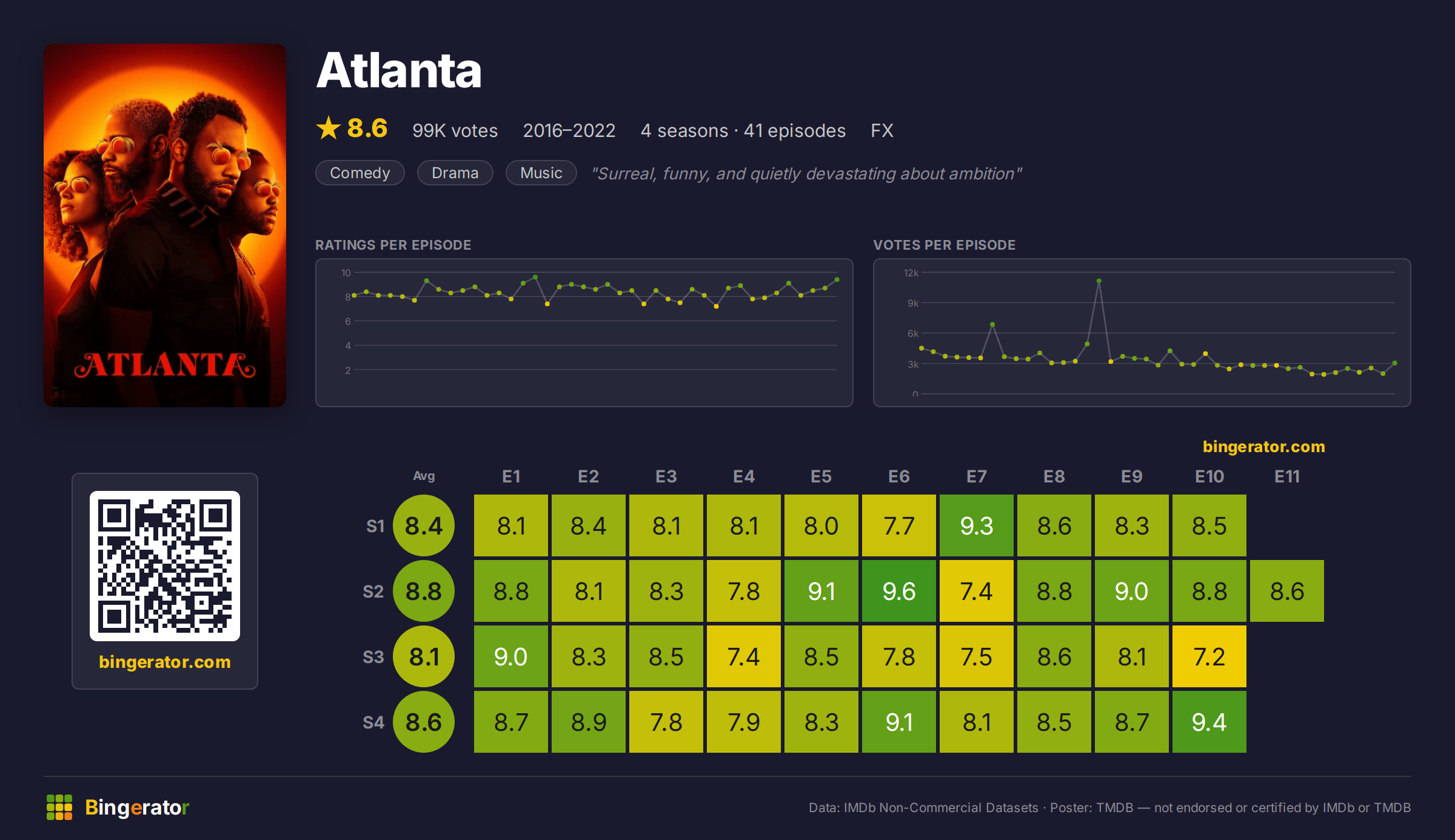1455x840 pixels.
Task: Click the E11 column header
Action: click(x=1287, y=476)
